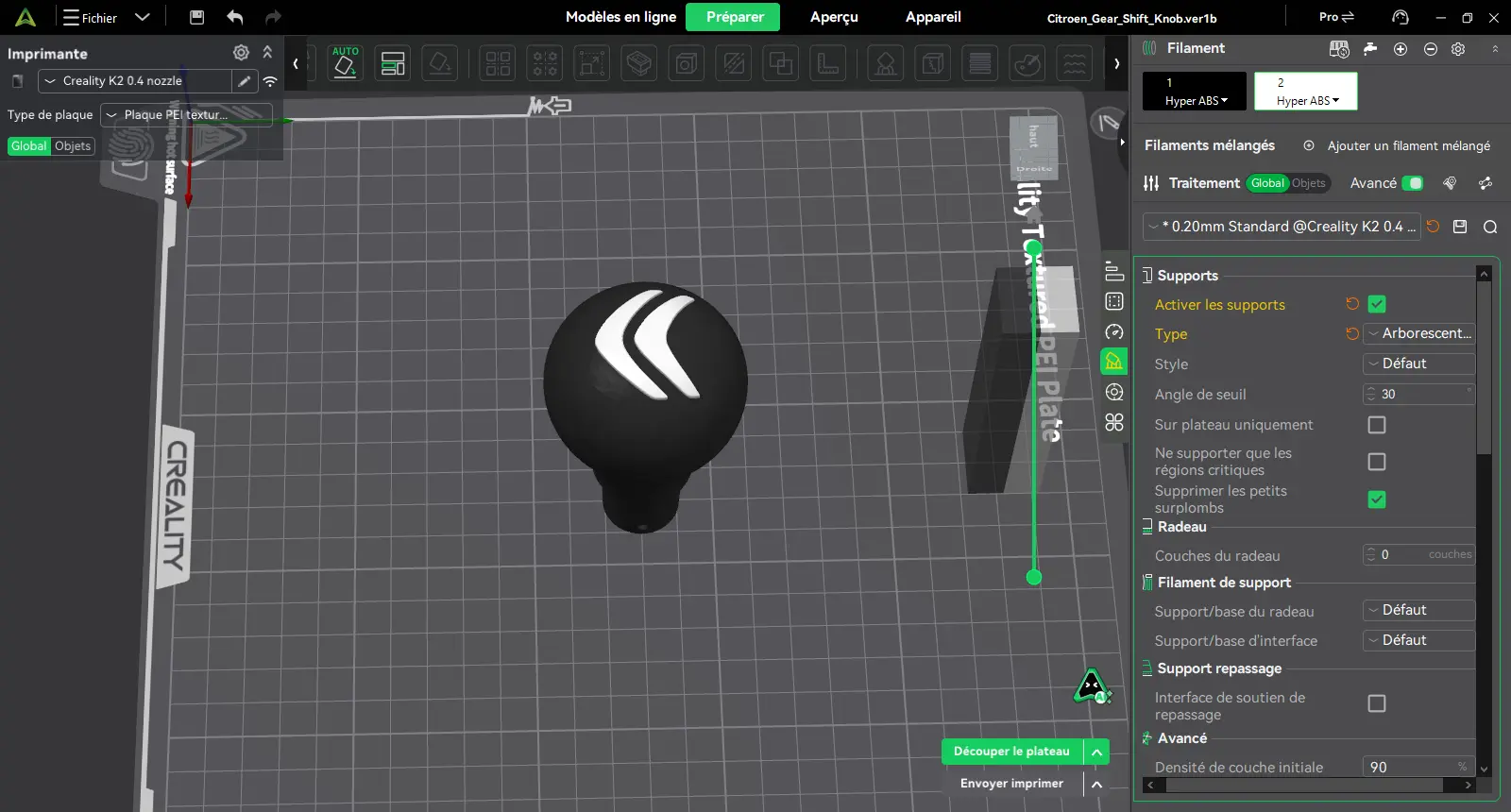Image resolution: width=1511 pixels, height=812 pixels.
Task: Reset the process preset with orange arrow
Action: click(1433, 227)
